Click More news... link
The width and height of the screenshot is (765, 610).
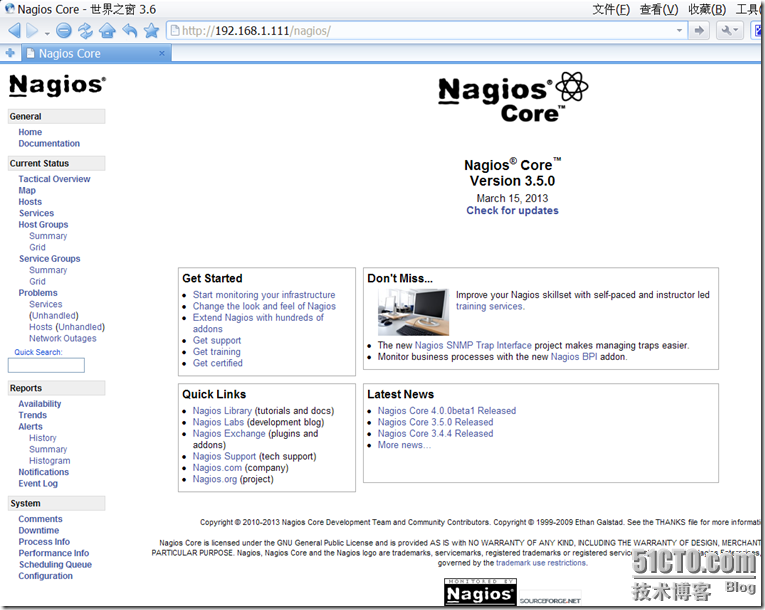click(x=404, y=445)
